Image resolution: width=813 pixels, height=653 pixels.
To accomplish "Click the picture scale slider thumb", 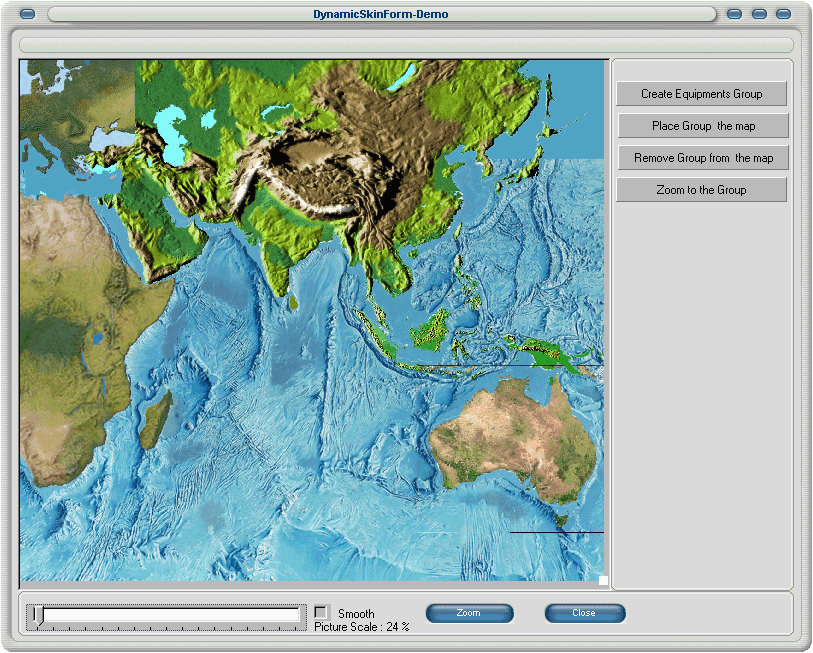I will 38,616.
